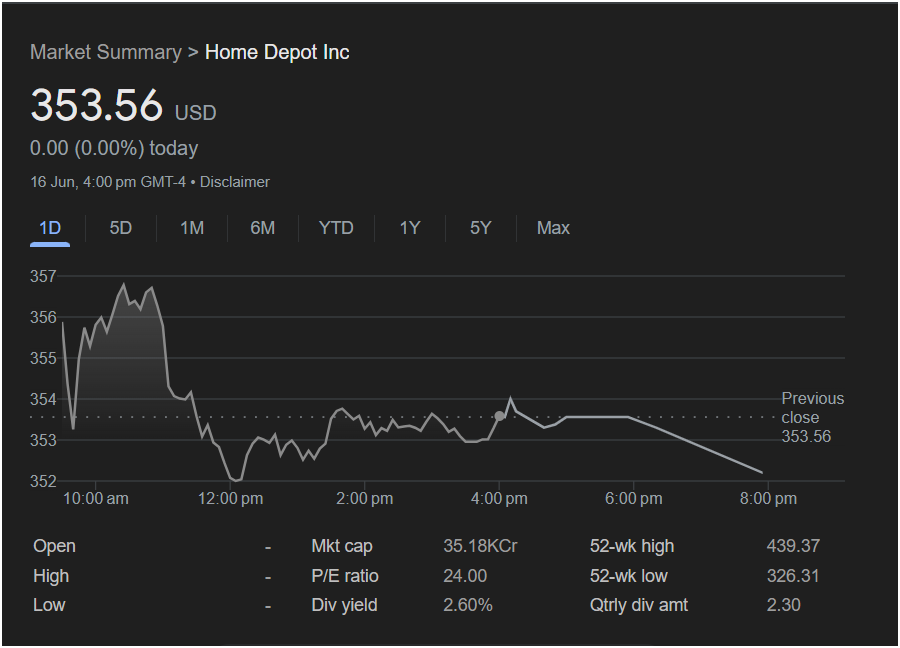
Task: Click the P/E ratio label
Action: 344,576
